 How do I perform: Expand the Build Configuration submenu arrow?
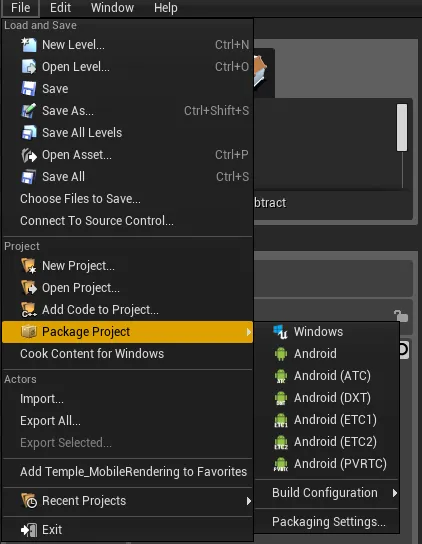(x=395, y=493)
